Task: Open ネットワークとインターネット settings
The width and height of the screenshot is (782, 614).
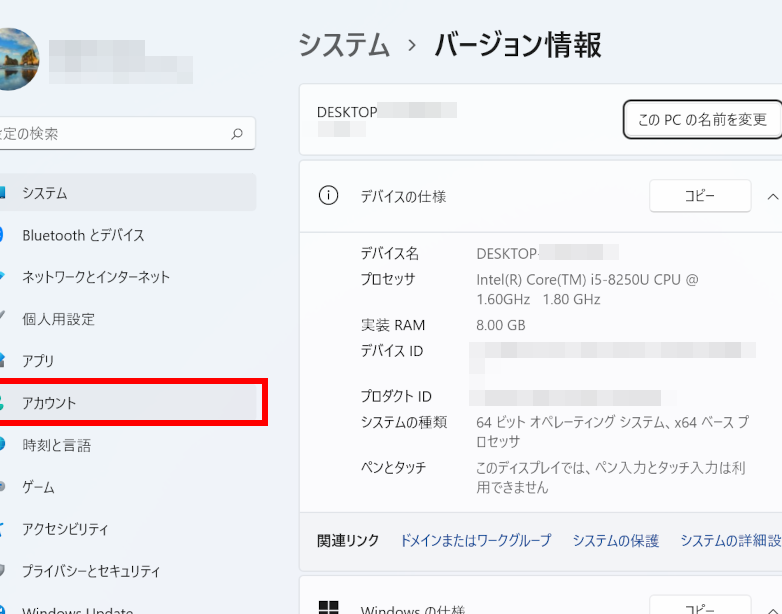Action: [128, 277]
